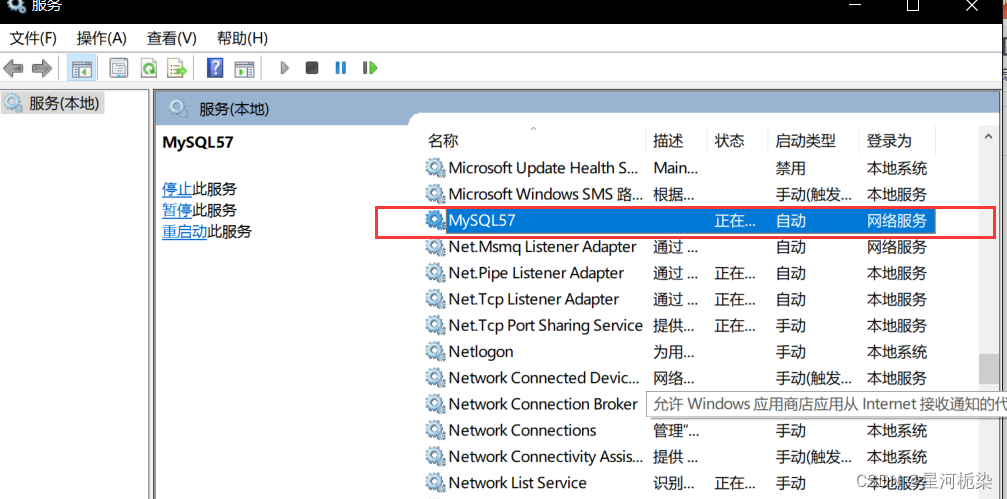
Task: Open the Help question mark icon
Action: pyautogui.click(x=215, y=67)
